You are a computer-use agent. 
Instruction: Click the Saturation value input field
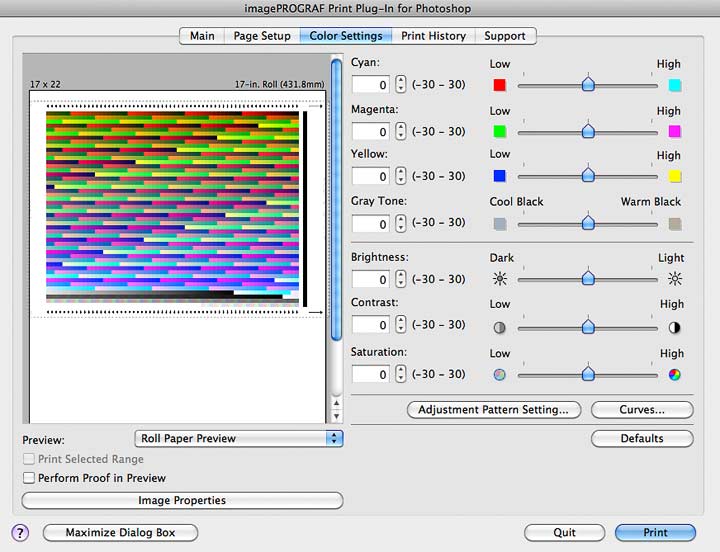coord(371,374)
